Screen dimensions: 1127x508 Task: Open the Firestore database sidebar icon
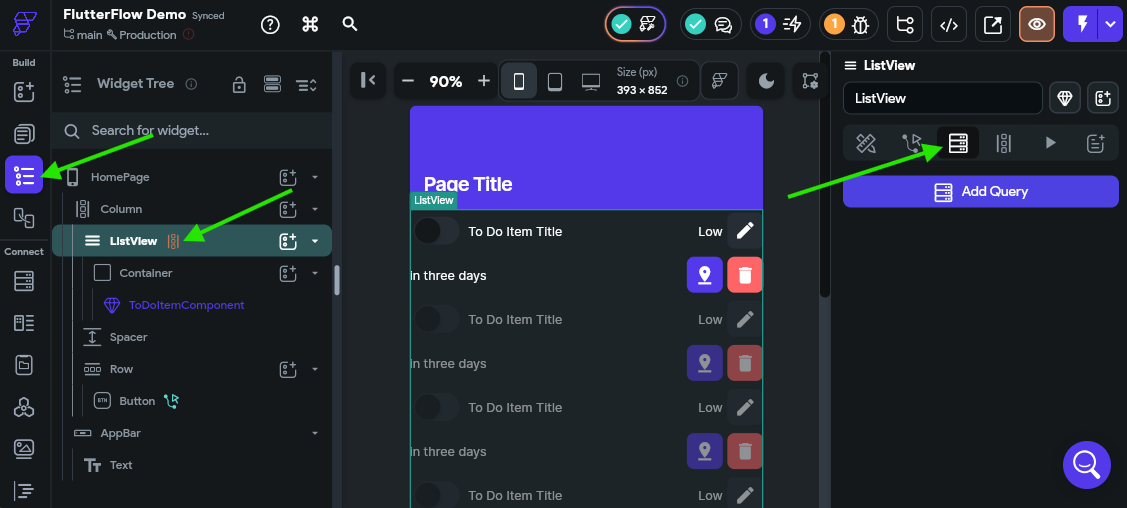(x=24, y=281)
